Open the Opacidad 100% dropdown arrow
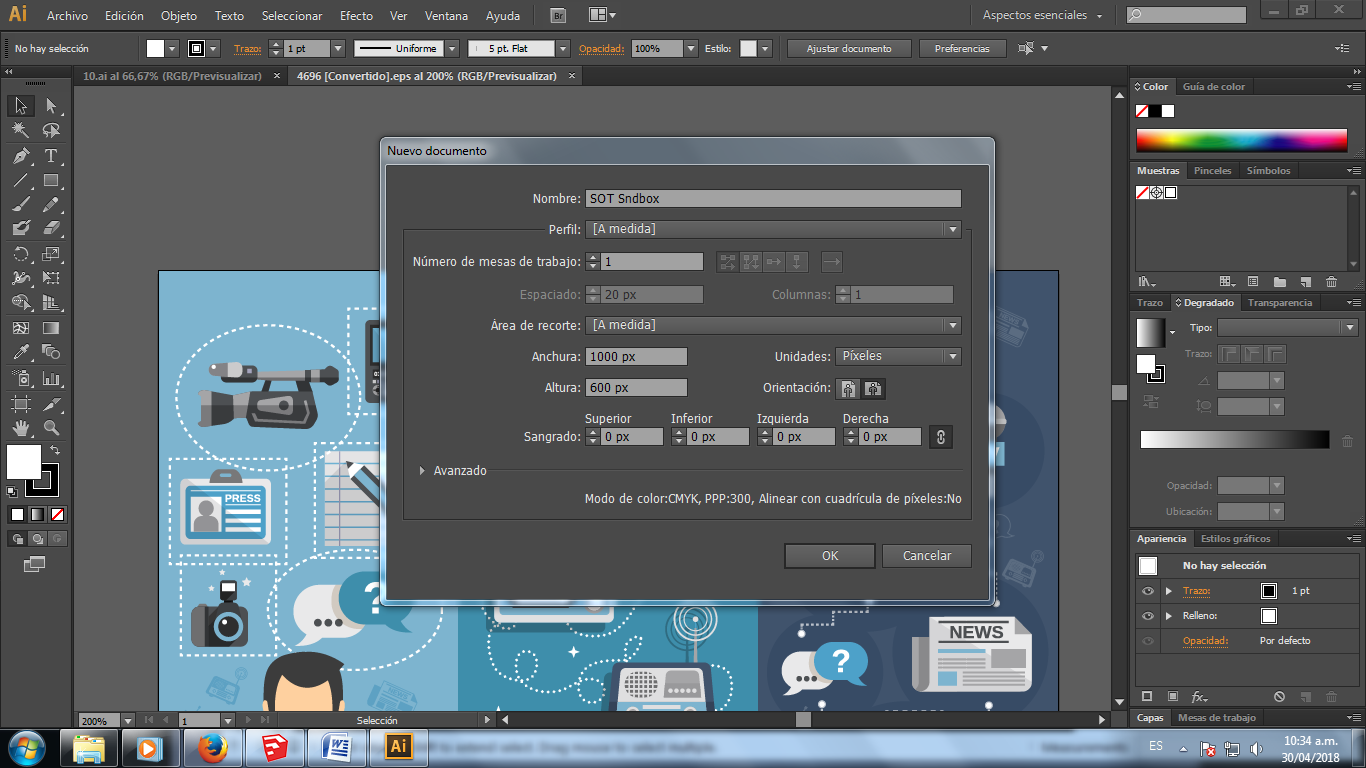This screenshot has height=768, width=1366. coord(691,48)
